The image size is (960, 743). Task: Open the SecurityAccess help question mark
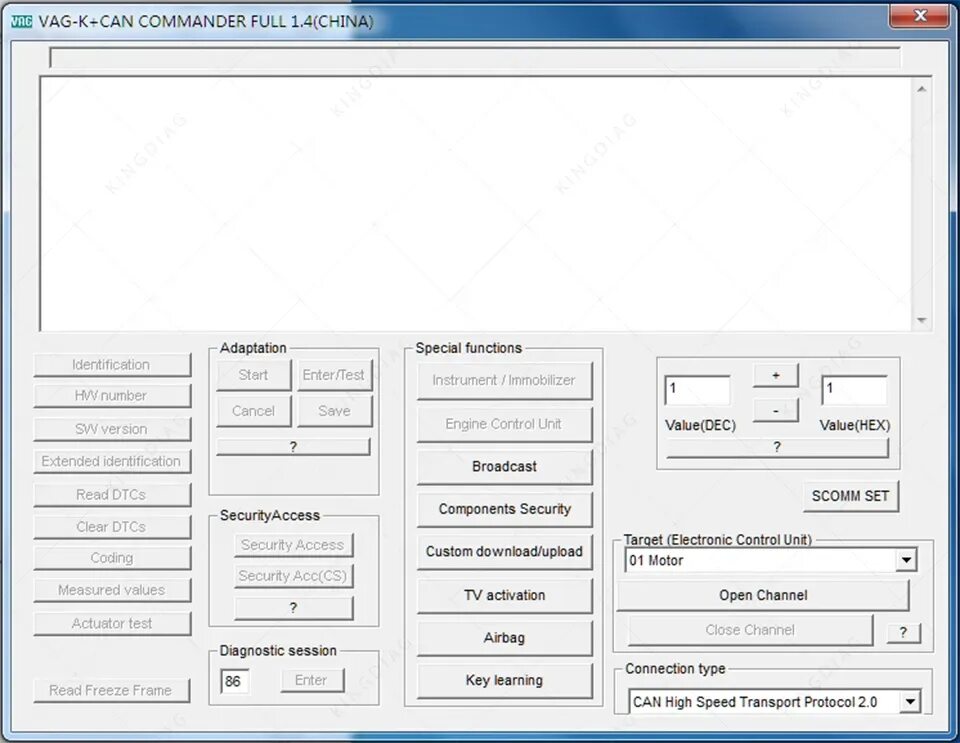point(293,608)
